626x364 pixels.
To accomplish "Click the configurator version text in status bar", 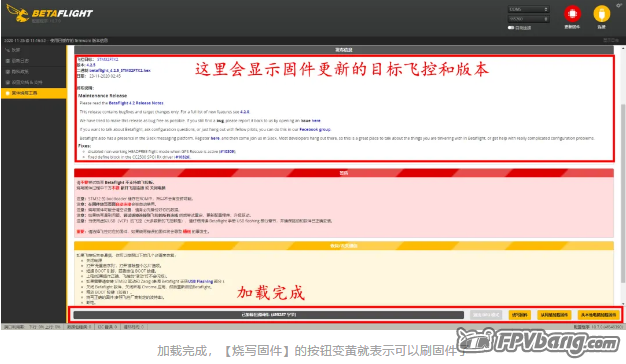I will coord(598,327).
